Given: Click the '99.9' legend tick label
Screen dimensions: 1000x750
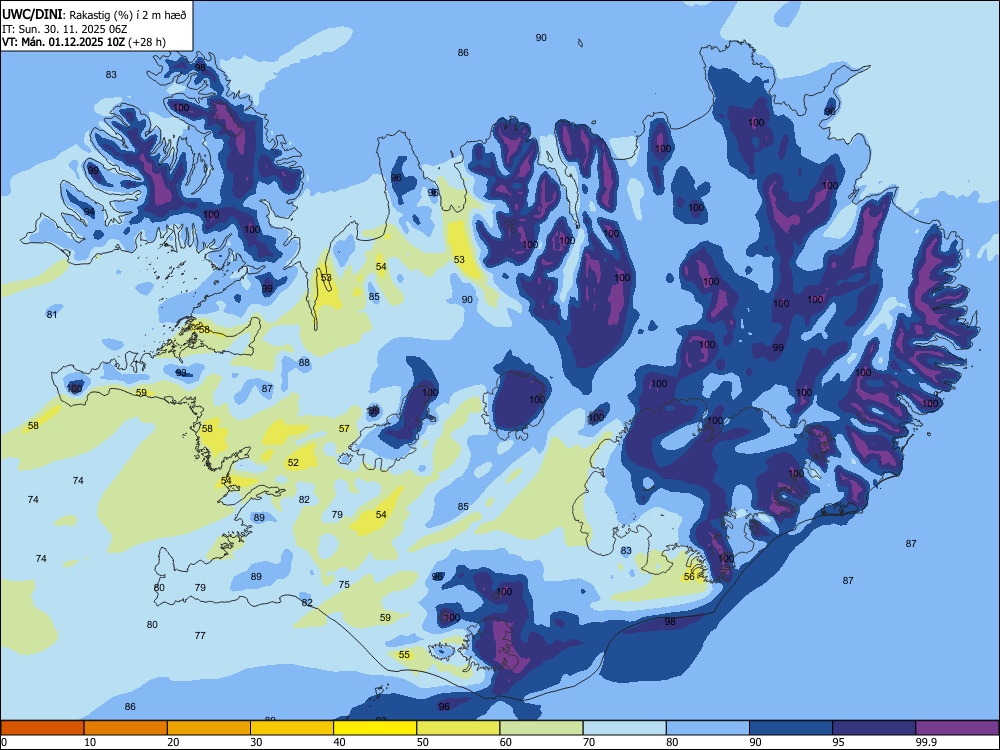Looking at the screenshot, I should pyautogui.click(x=926, y=742).
